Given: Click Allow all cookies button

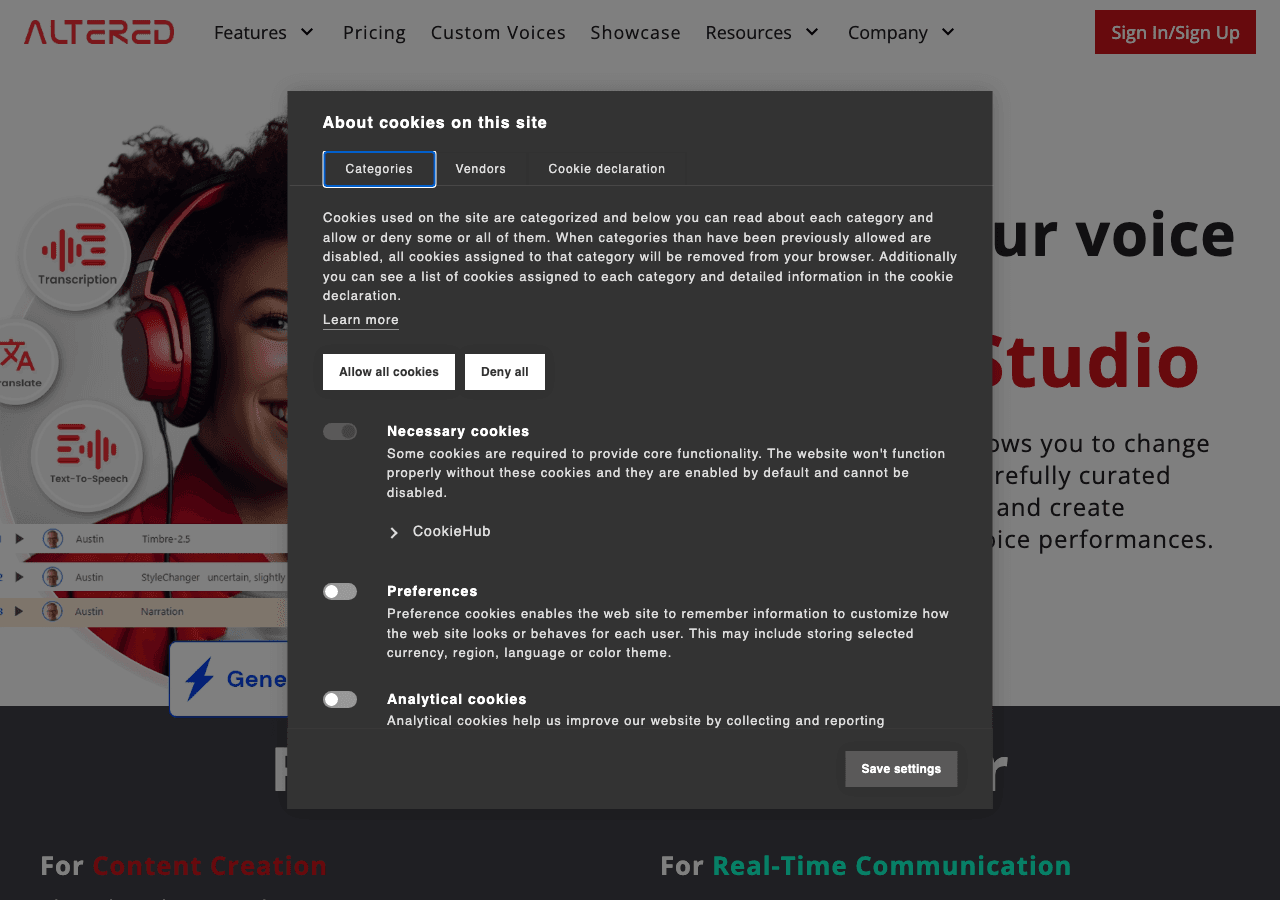Looking at the screenshot, I should point(389,372).
